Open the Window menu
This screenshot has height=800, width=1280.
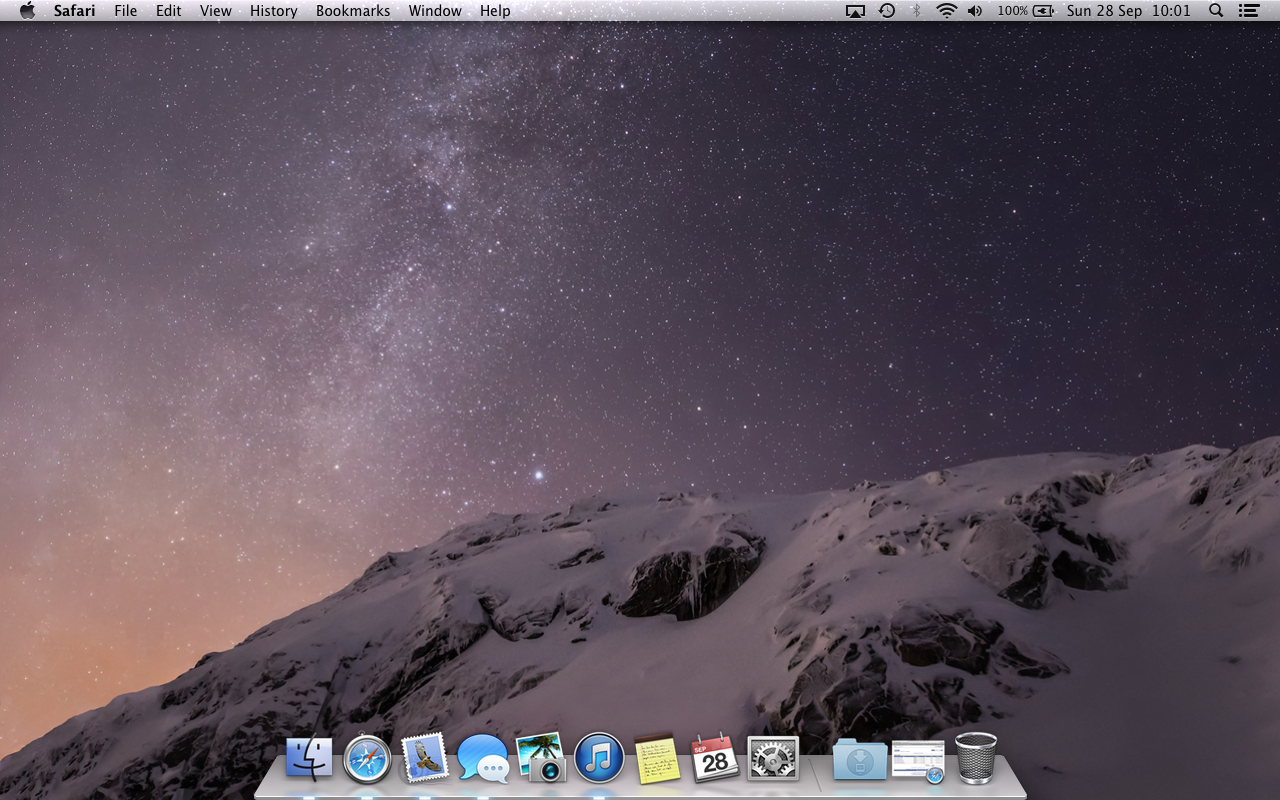pyautogui.click(x=435, y=11)
